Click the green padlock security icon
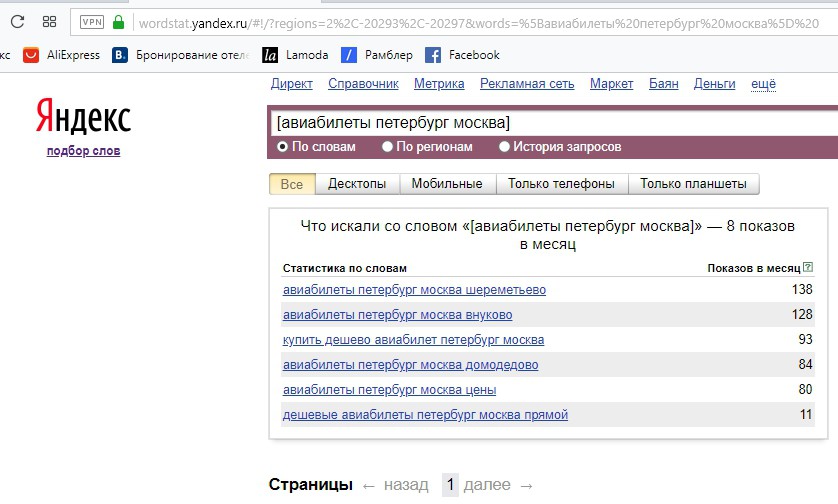 (x=118, y=22)
